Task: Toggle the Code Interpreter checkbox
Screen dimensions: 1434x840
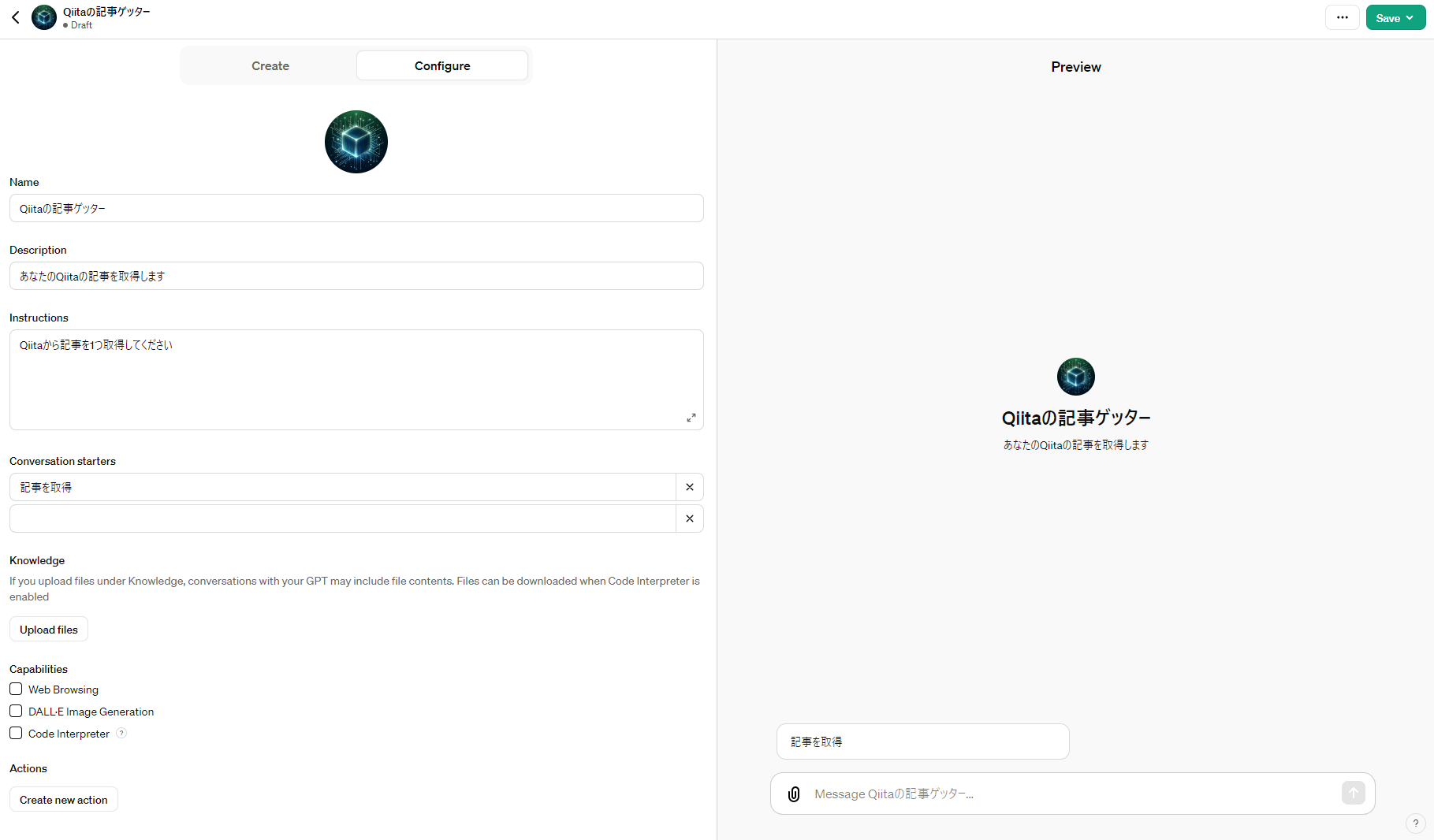Action: tap(15, 733)
